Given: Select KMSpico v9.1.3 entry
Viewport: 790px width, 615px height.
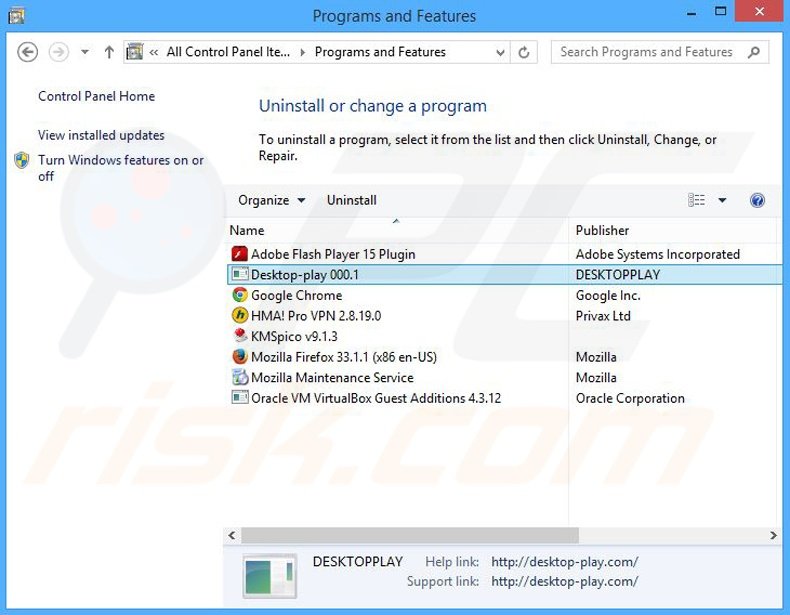Looking at the screenshot, I should coord(294,337).
